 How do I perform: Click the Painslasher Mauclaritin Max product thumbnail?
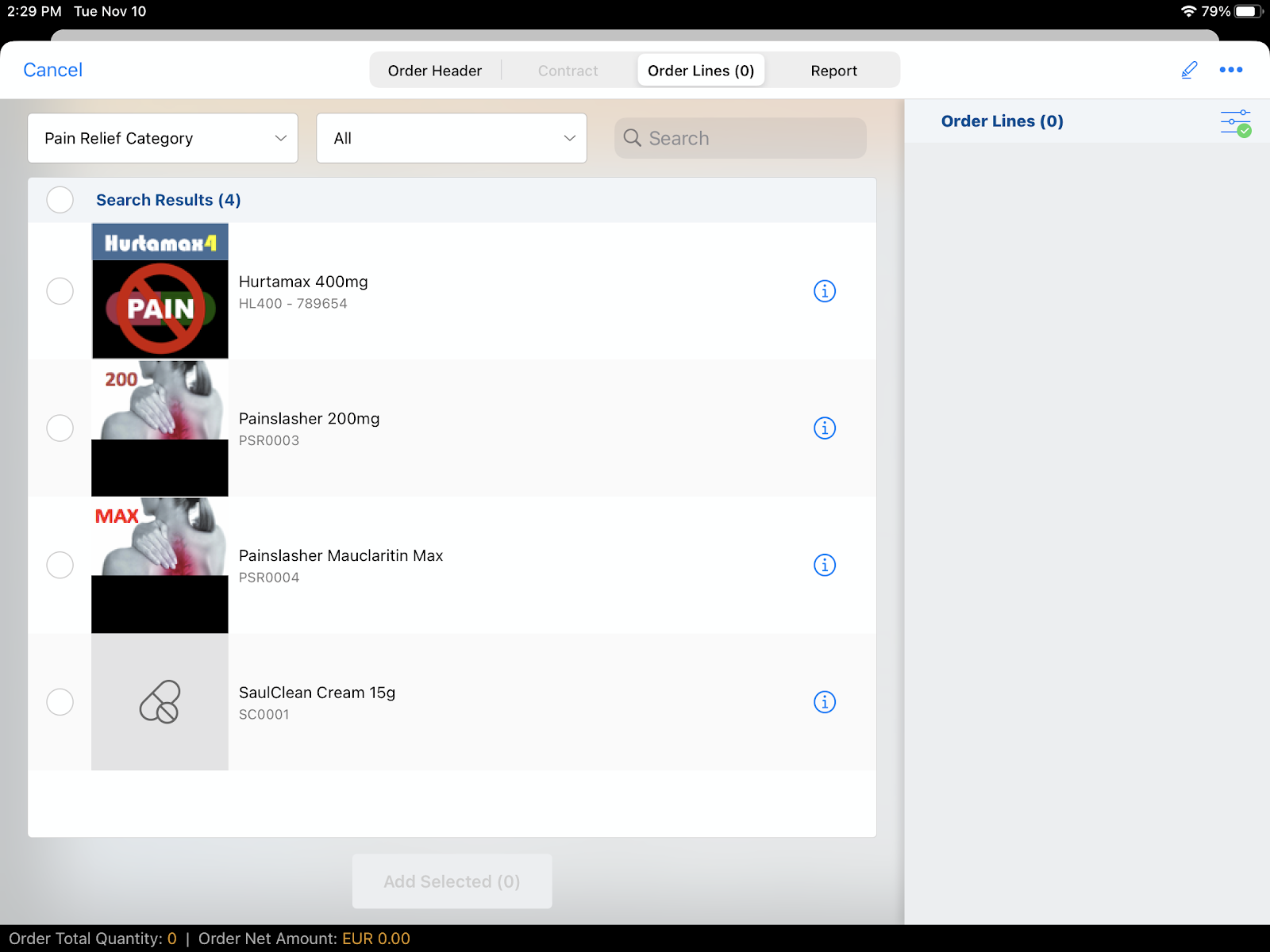160,565
